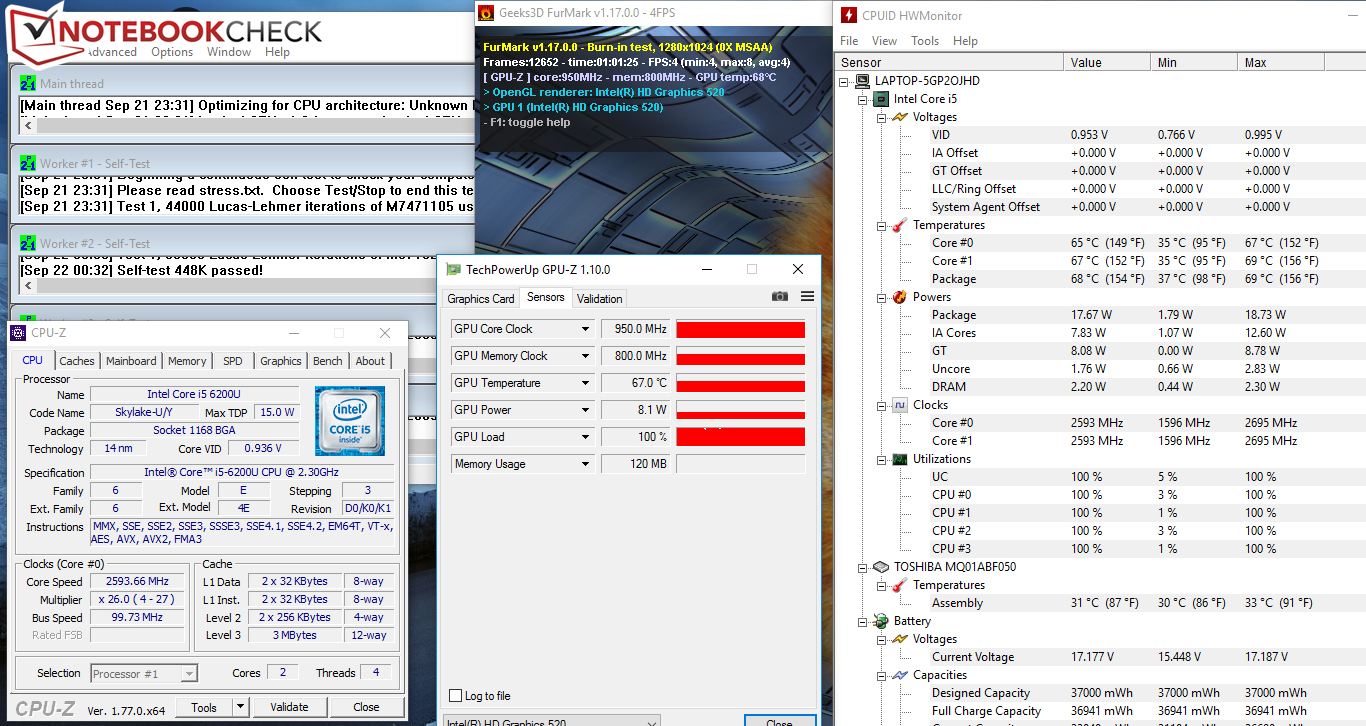Click the CPU-Z title bar app icon
This screenshot has height=726, width=1366.
point(19,333)
